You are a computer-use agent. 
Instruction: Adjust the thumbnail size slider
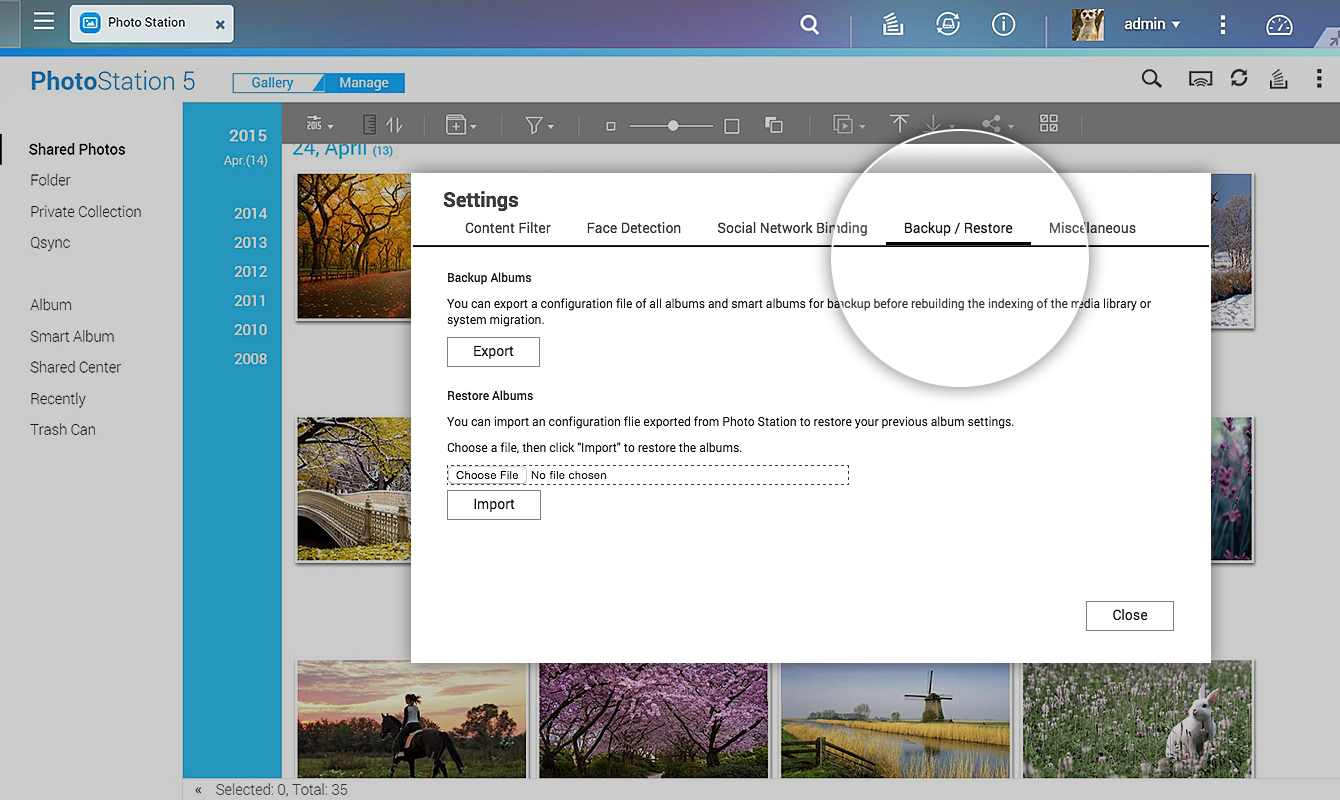pos(672,126)
